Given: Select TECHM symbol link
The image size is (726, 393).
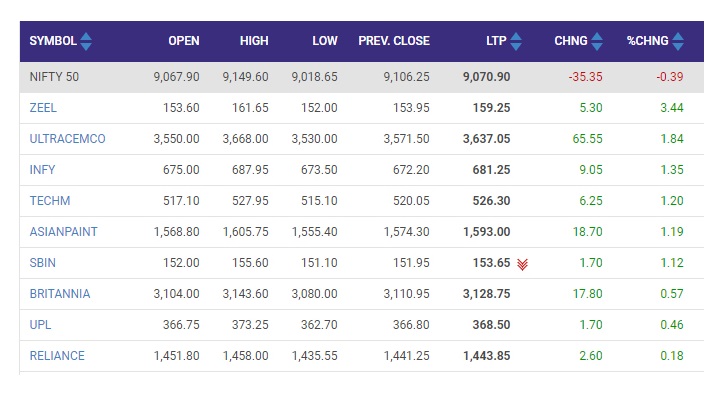Looking at the screenshot, I should pos(50,201).
